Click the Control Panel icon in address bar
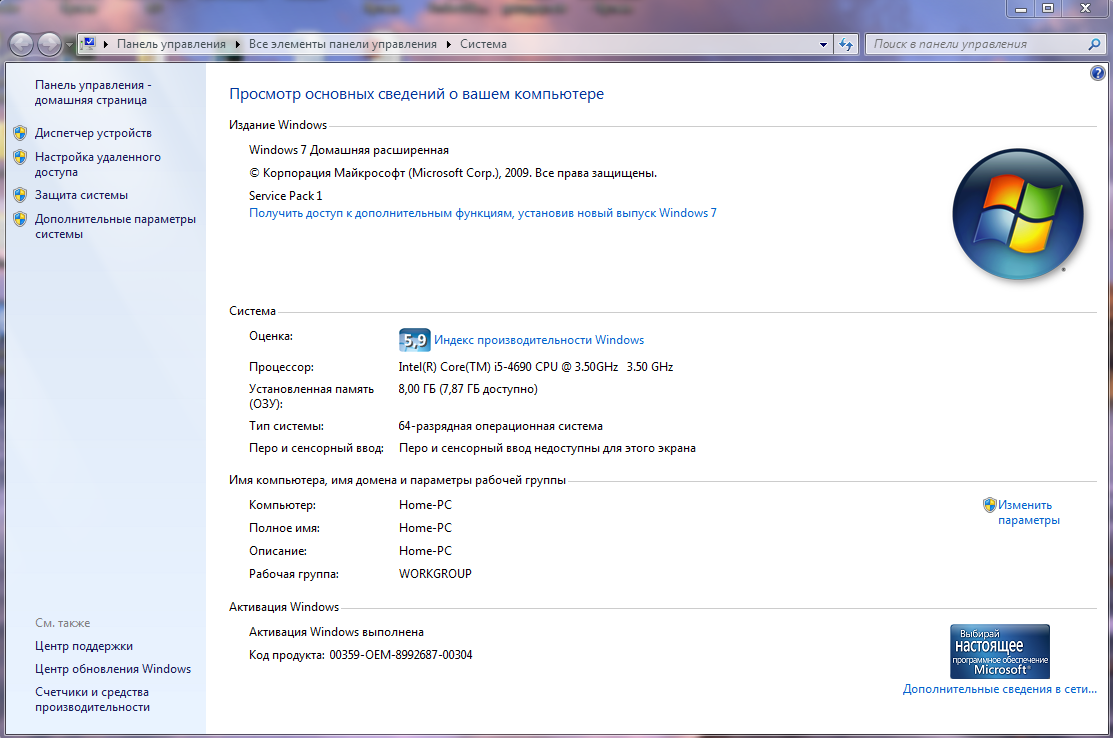The width and height of the screenshot is (1113, 738). coord(89,44)
